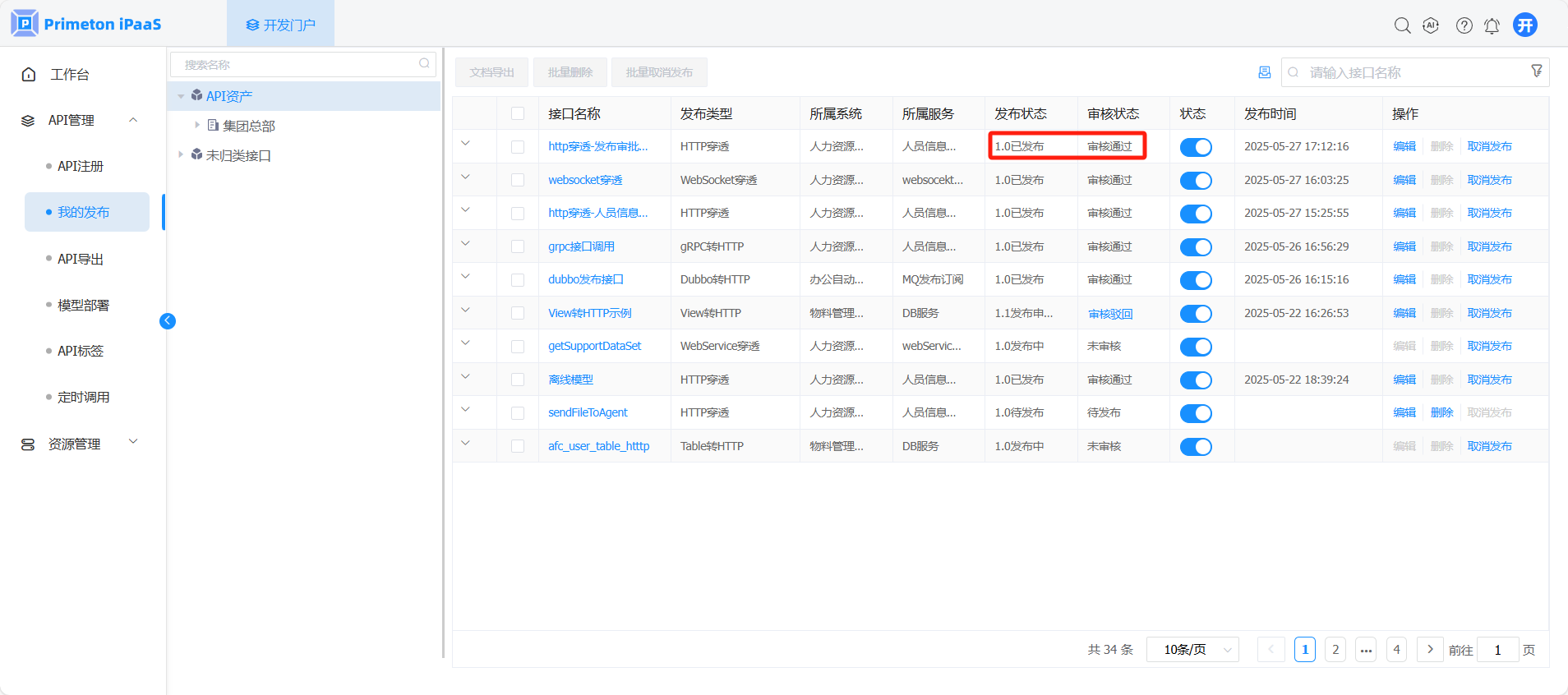This screenshot has width=1568, height=695.
Task: Open the AI assistant icon
Action: point(1431,25)
